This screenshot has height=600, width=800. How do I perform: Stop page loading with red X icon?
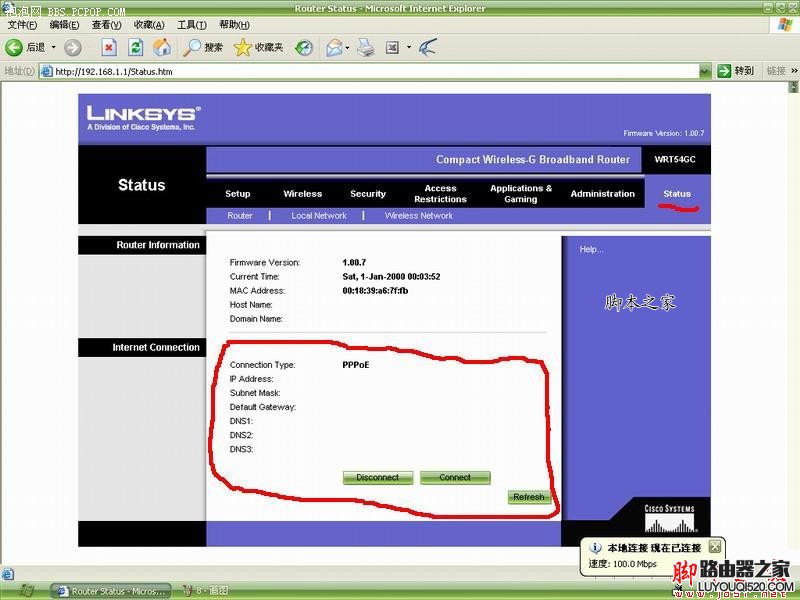click(108, 47)
